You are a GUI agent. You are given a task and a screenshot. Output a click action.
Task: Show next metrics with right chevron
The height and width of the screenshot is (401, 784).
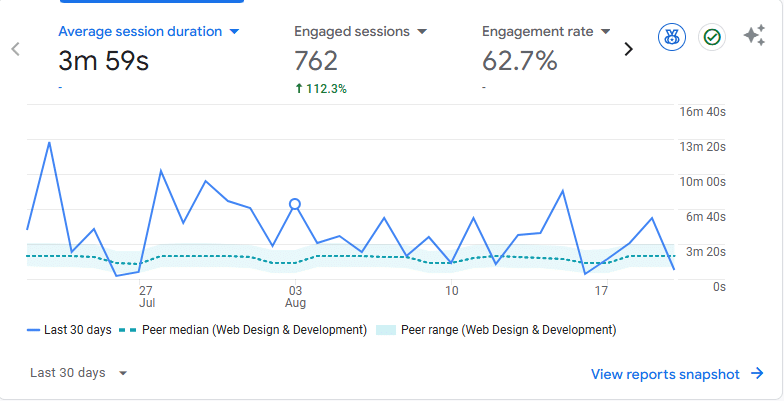tap(628, 49)
